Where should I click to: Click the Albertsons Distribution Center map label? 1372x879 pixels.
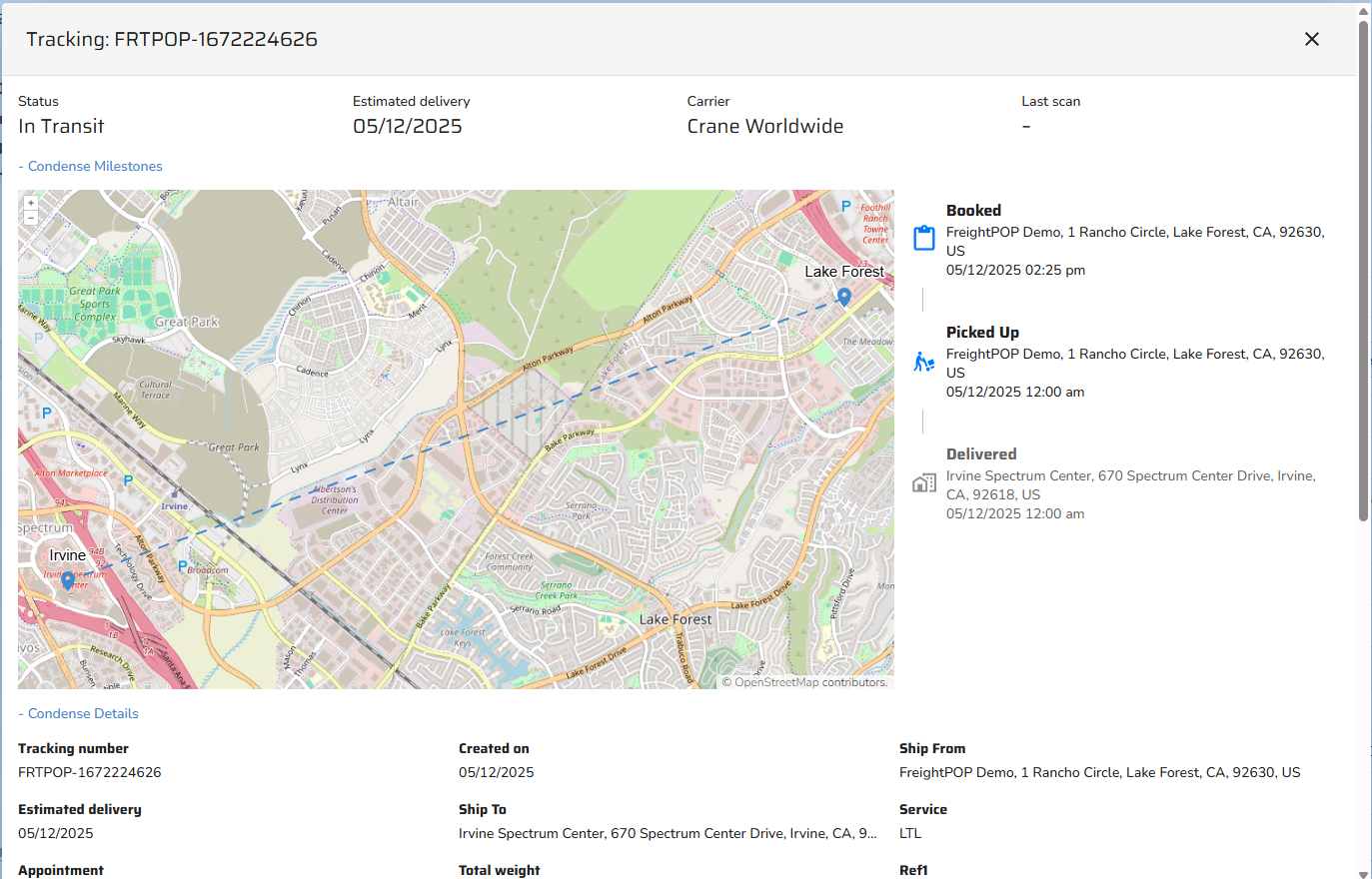[x=335, y=500]
